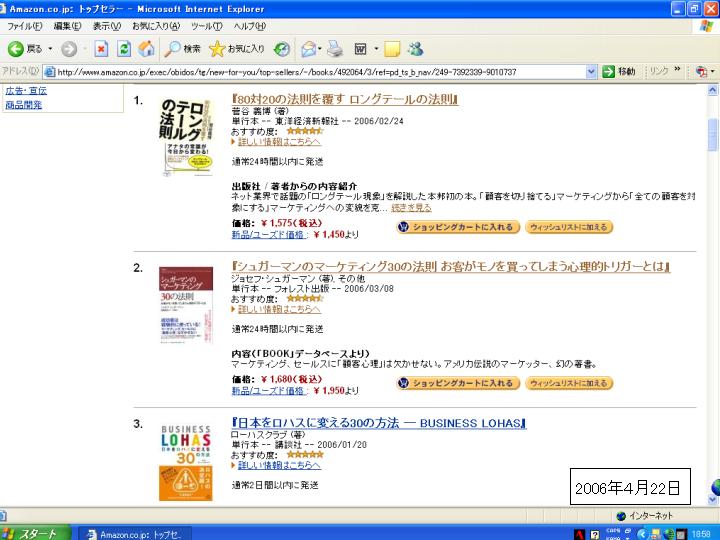Open 日本をロハスに変える30の方法 title link
The width and height of the screenshot is (720, 540).
click(x=379, y=423)
